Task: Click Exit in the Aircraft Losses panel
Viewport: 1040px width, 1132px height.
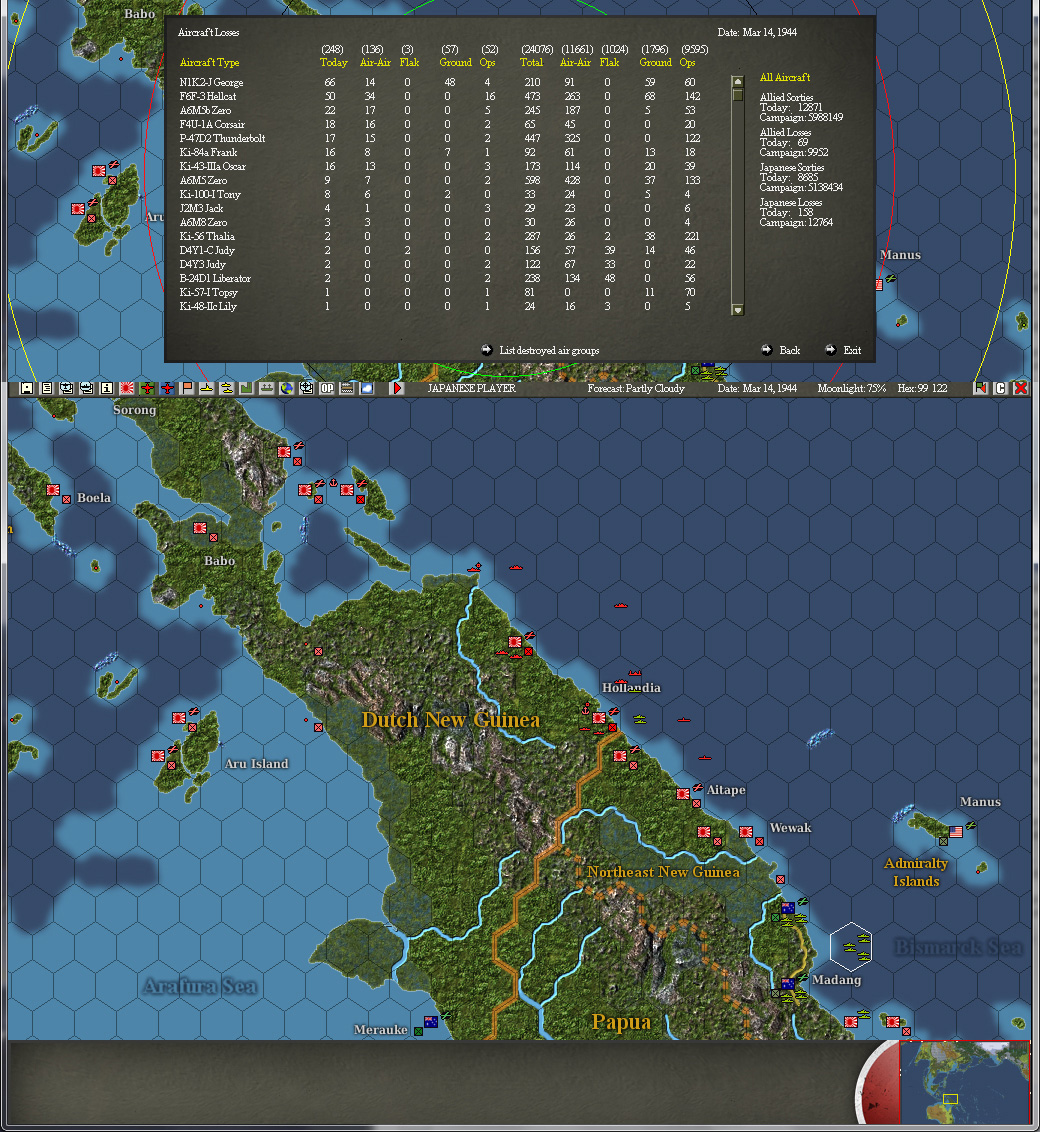Action: click(843, 350)
